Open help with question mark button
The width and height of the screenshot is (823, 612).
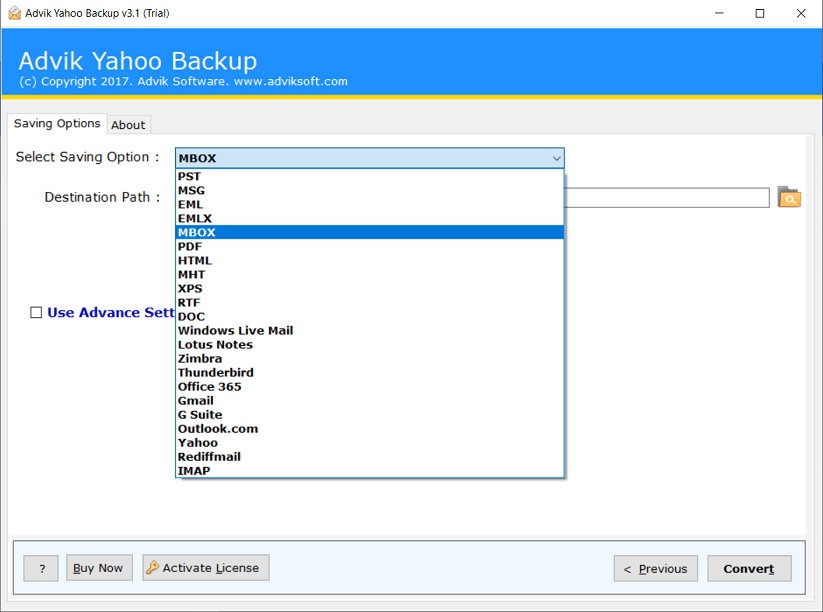41,568
